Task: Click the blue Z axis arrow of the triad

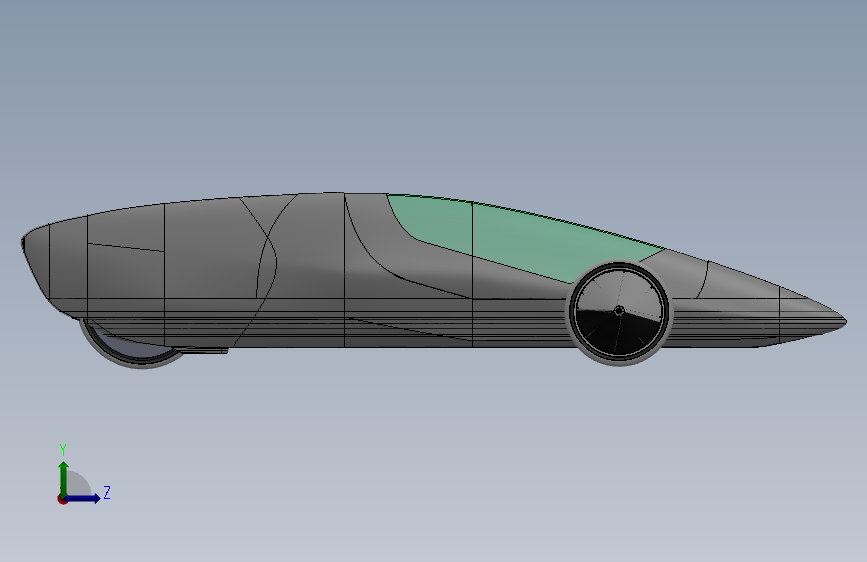Action: pos(83,498)
